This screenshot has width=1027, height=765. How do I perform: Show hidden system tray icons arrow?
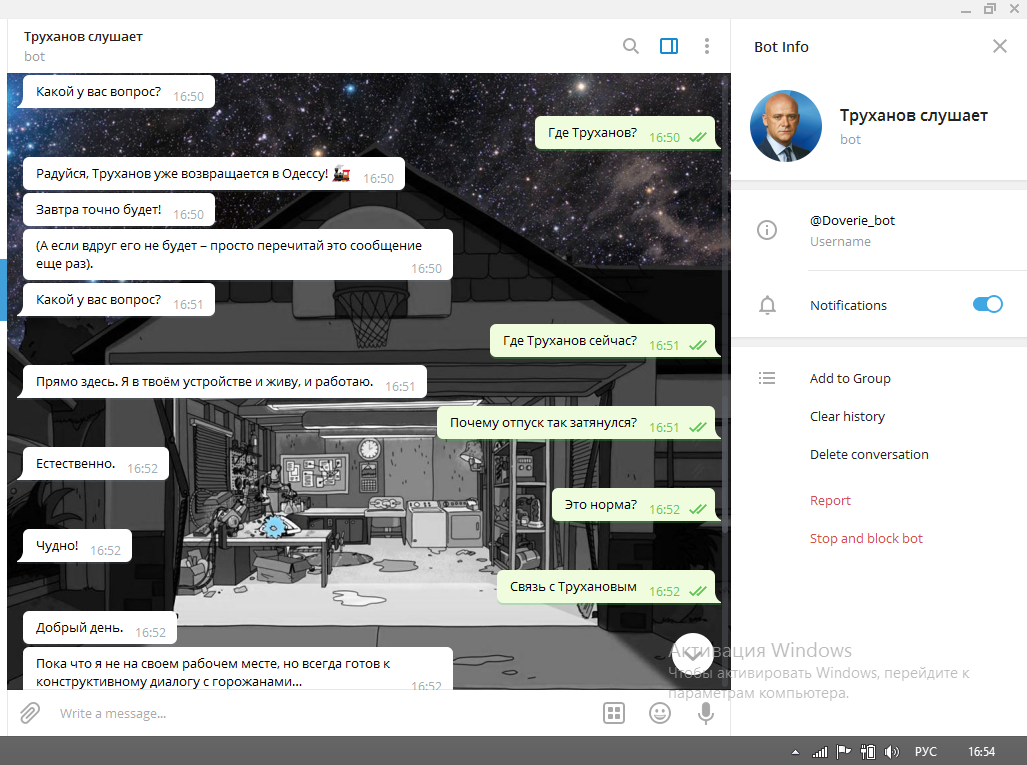(x=796, y=752)
